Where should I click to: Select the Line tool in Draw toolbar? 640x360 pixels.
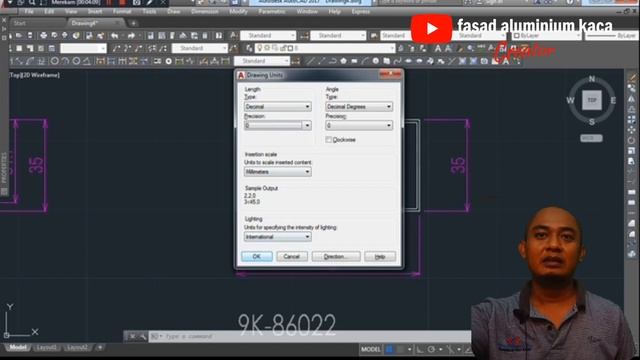click(x=311, y=61)
